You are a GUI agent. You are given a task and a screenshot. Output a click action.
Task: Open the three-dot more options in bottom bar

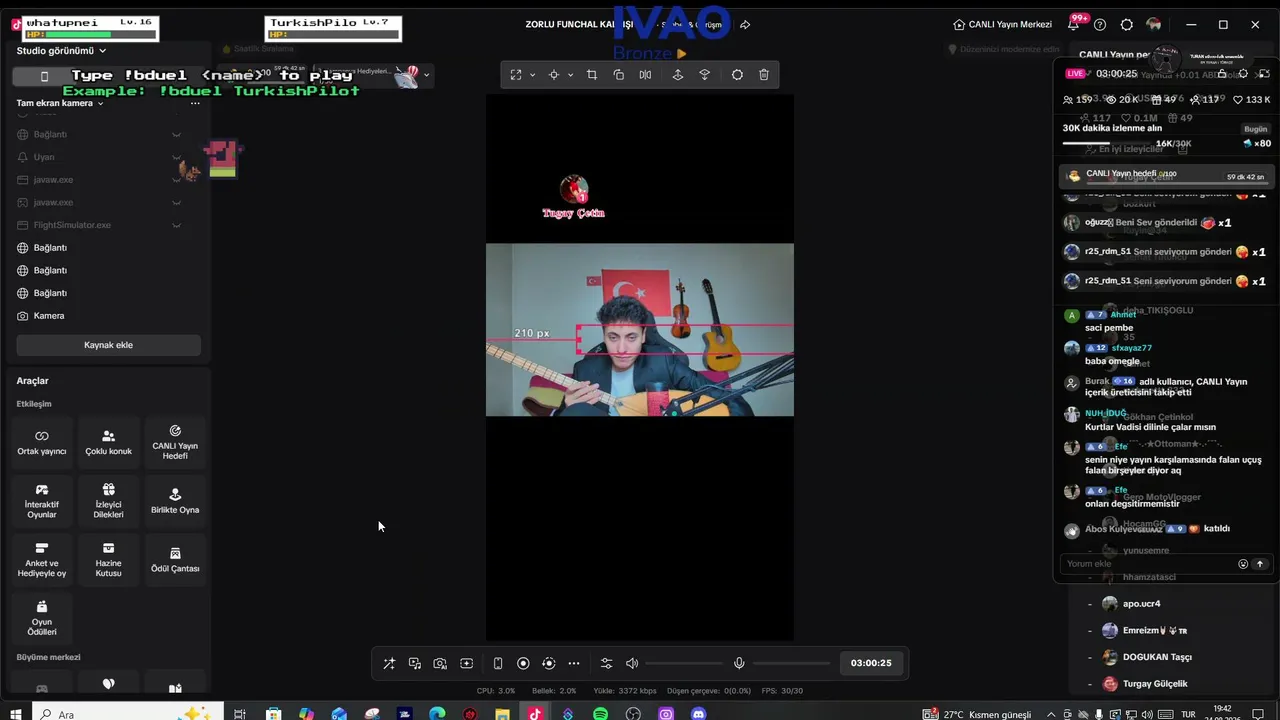pyautogui.click(x=574, y=663)
